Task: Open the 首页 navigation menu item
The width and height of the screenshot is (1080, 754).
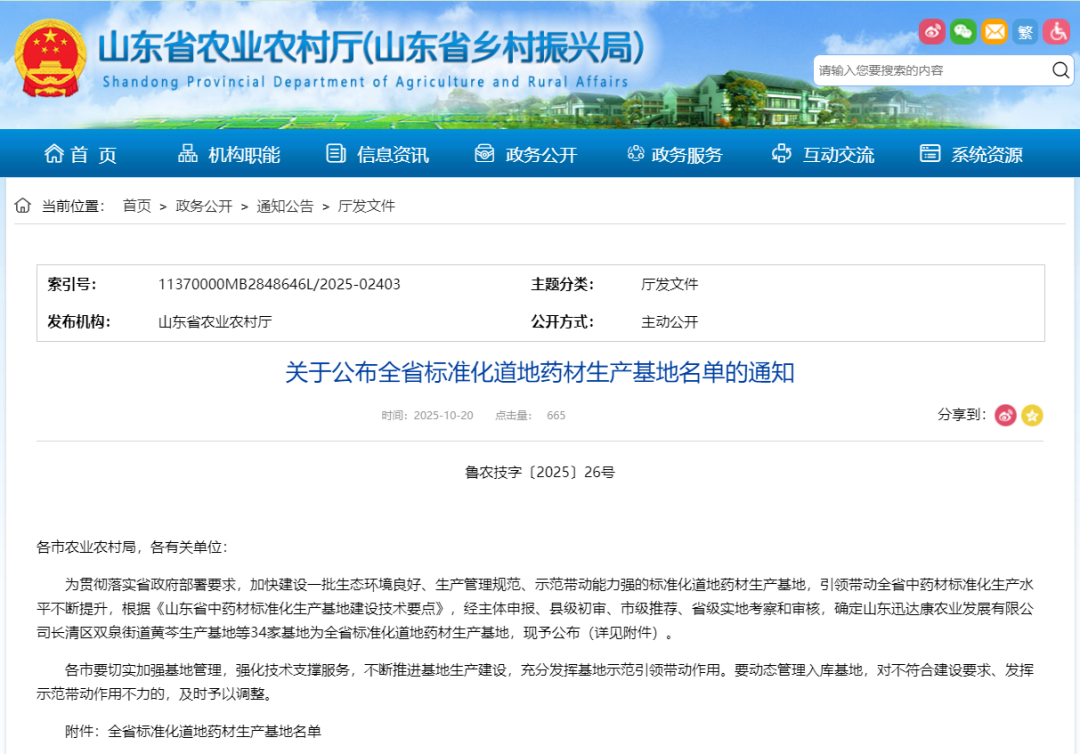Action: pos(80,155)
